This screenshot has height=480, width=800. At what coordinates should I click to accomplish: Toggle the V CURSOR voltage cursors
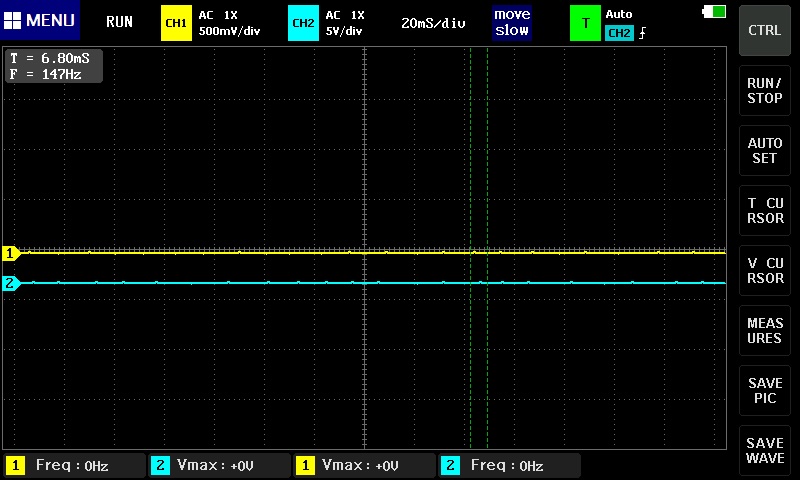(765, 271)
